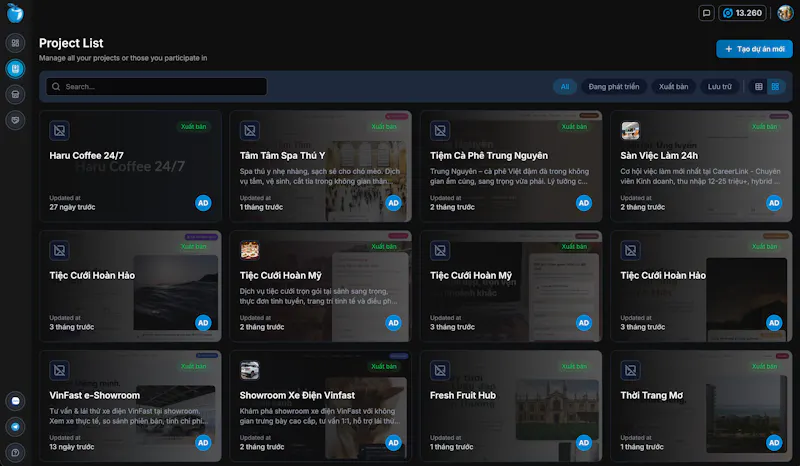Switch to table list view
The width and height of the screenshot is (800, 466).
(x=759, y=87)
